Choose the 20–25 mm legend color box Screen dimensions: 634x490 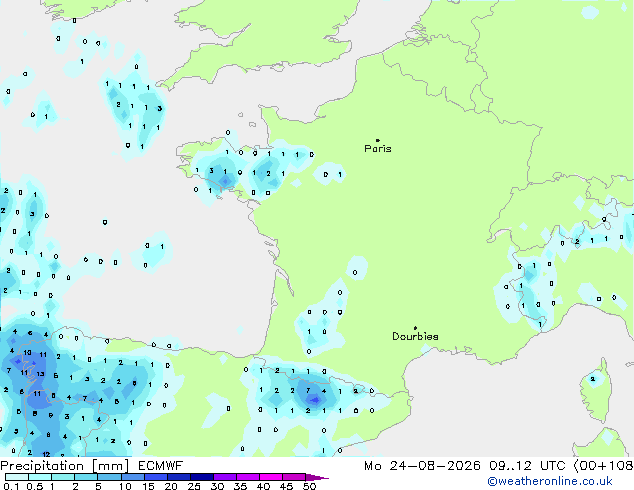178,477
